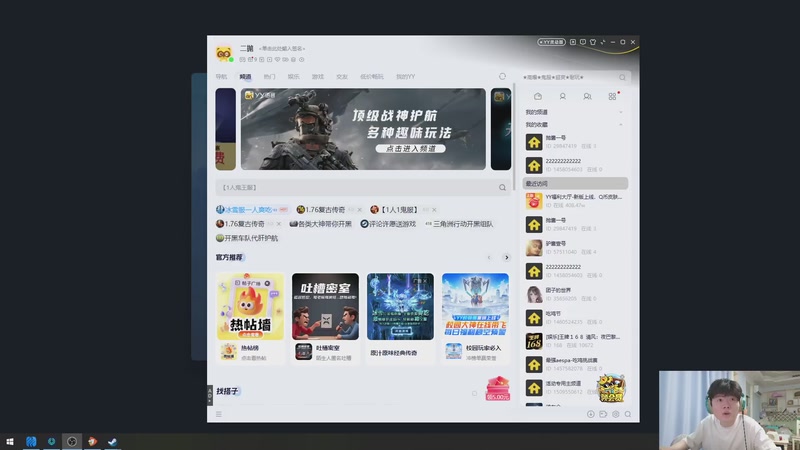Open the 原汁原味经典传奇 card thumbnail
The height and width of the screenshot is (450, 800).
[x=401, y=307]
